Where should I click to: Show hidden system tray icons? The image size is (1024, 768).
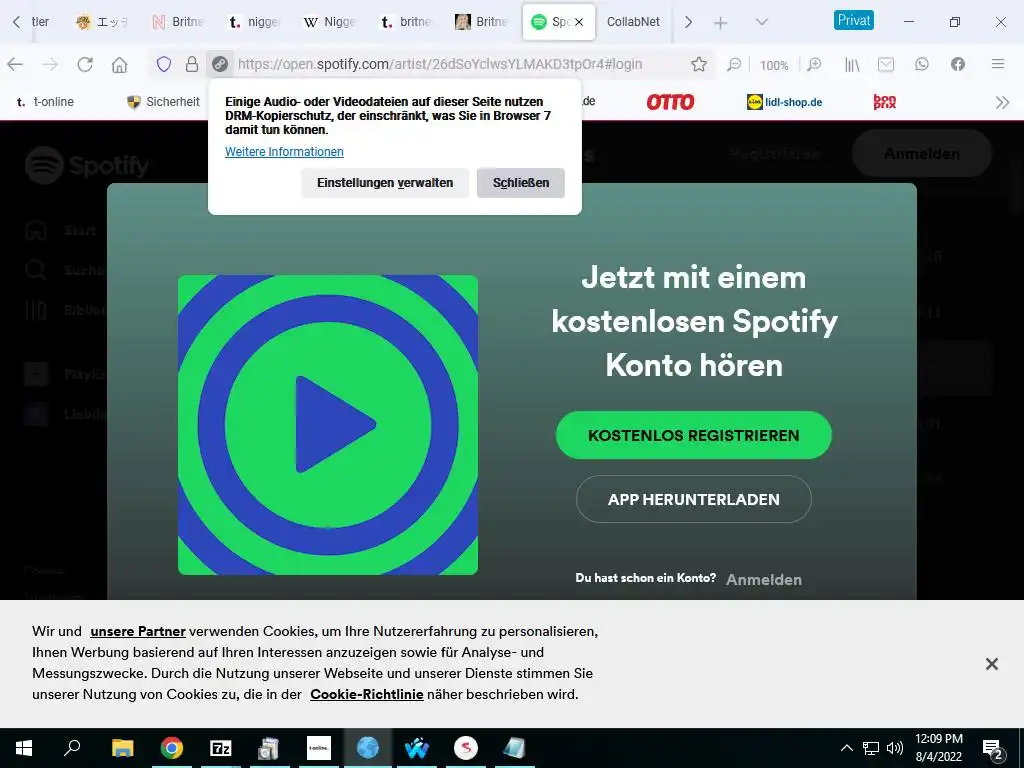coord(846,748)
